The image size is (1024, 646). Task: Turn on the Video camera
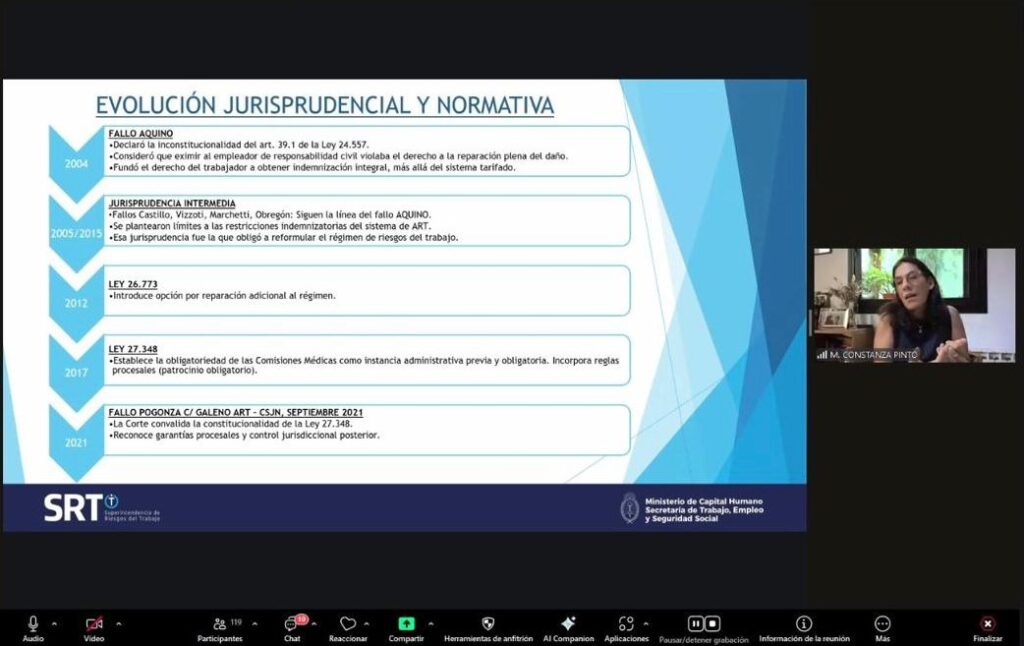click(94, 624)
